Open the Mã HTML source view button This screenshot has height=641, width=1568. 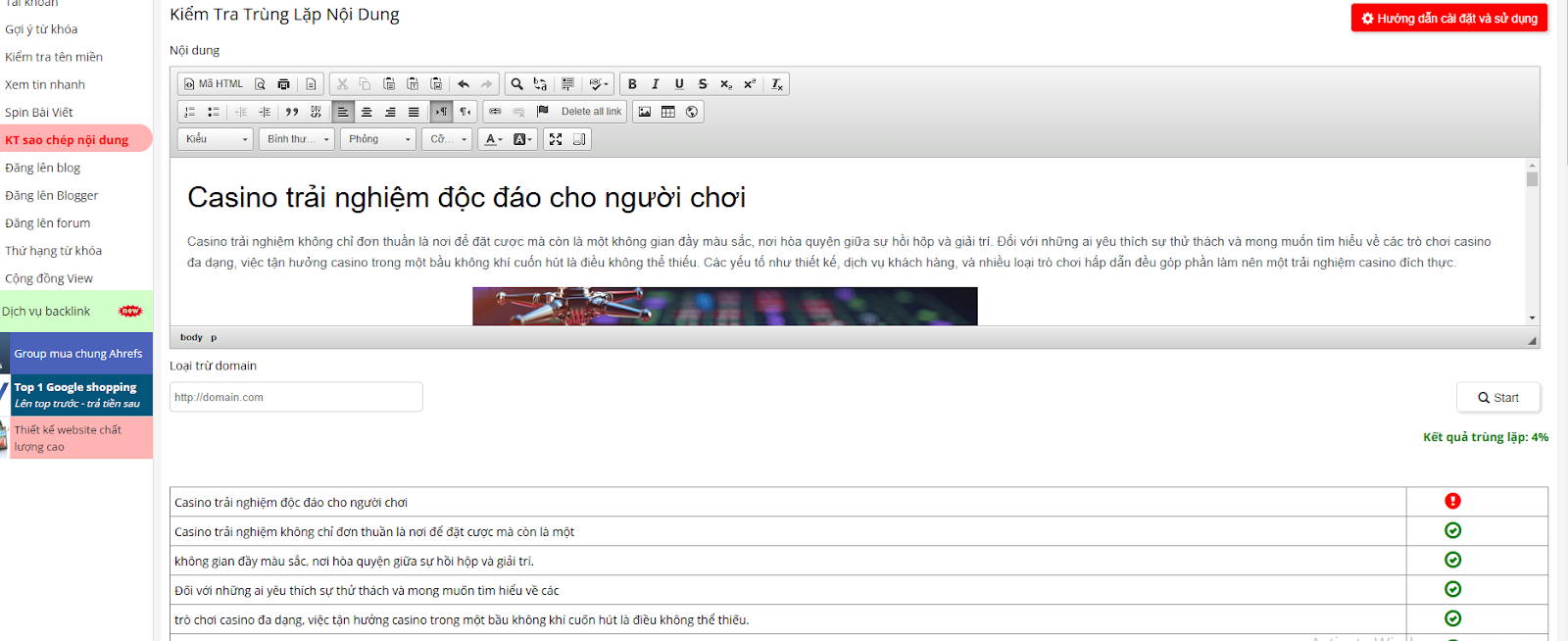(214, 84)
